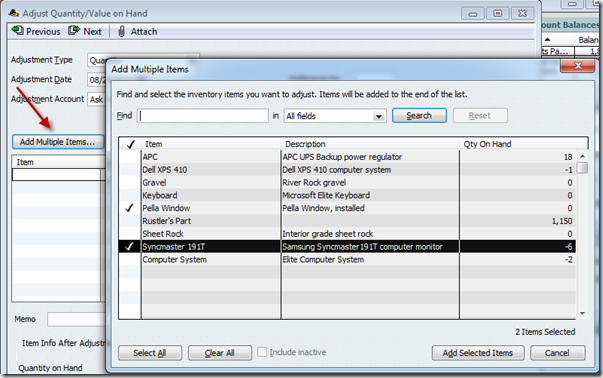
Task: Select 'Pella Window, installed' description cell
Action: (323, 208)
